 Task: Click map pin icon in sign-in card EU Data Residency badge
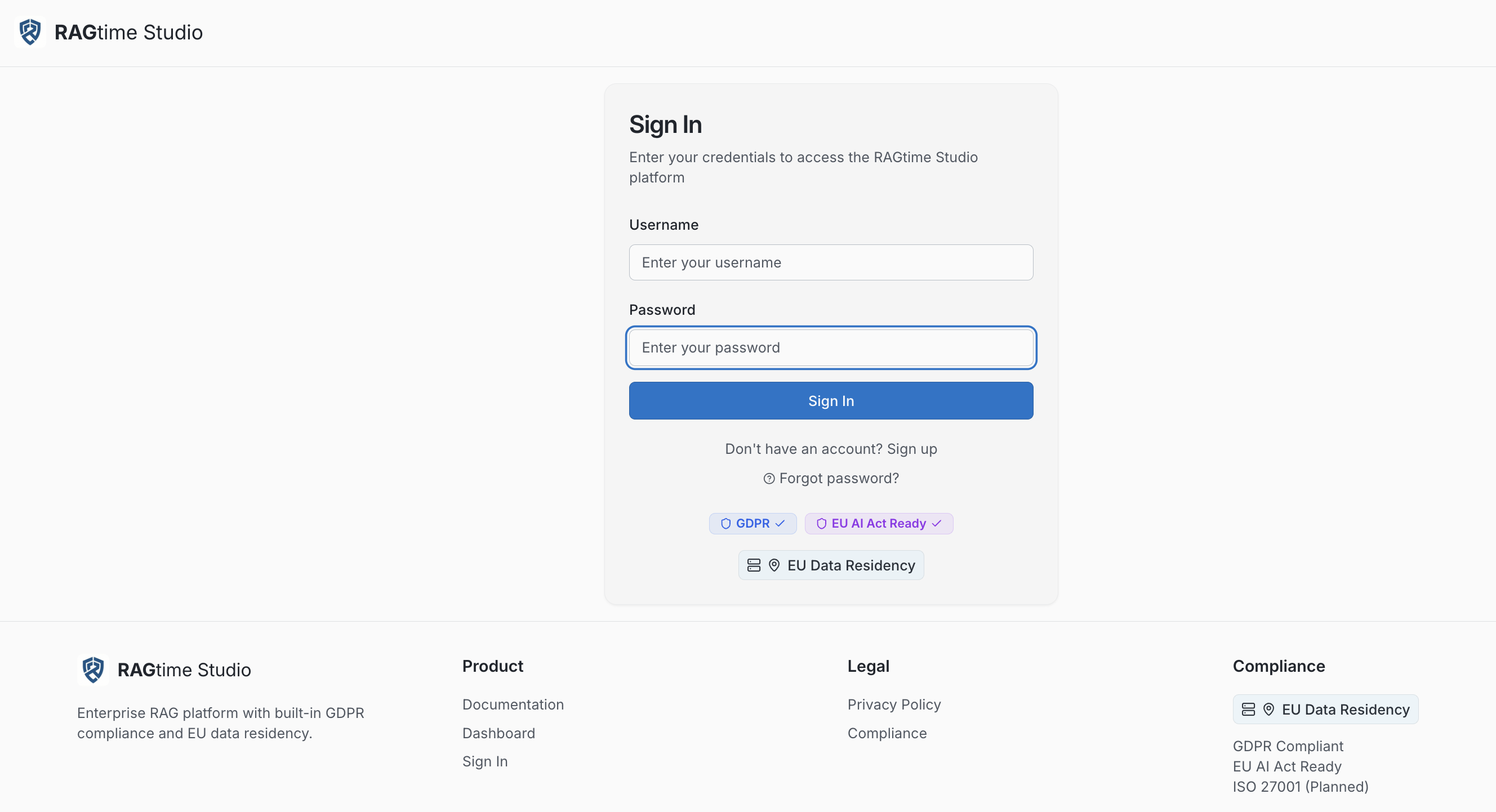click(x=774, y=565)
